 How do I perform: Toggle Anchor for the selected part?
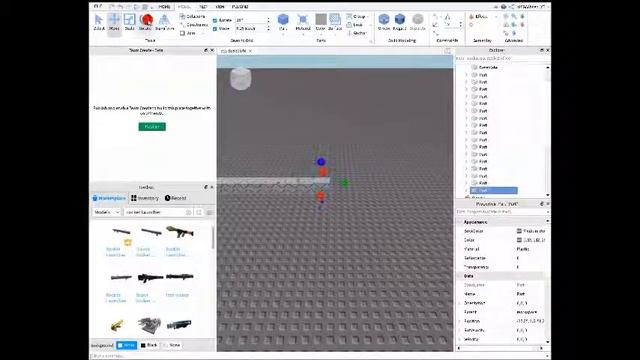click(x=356, y=33)
